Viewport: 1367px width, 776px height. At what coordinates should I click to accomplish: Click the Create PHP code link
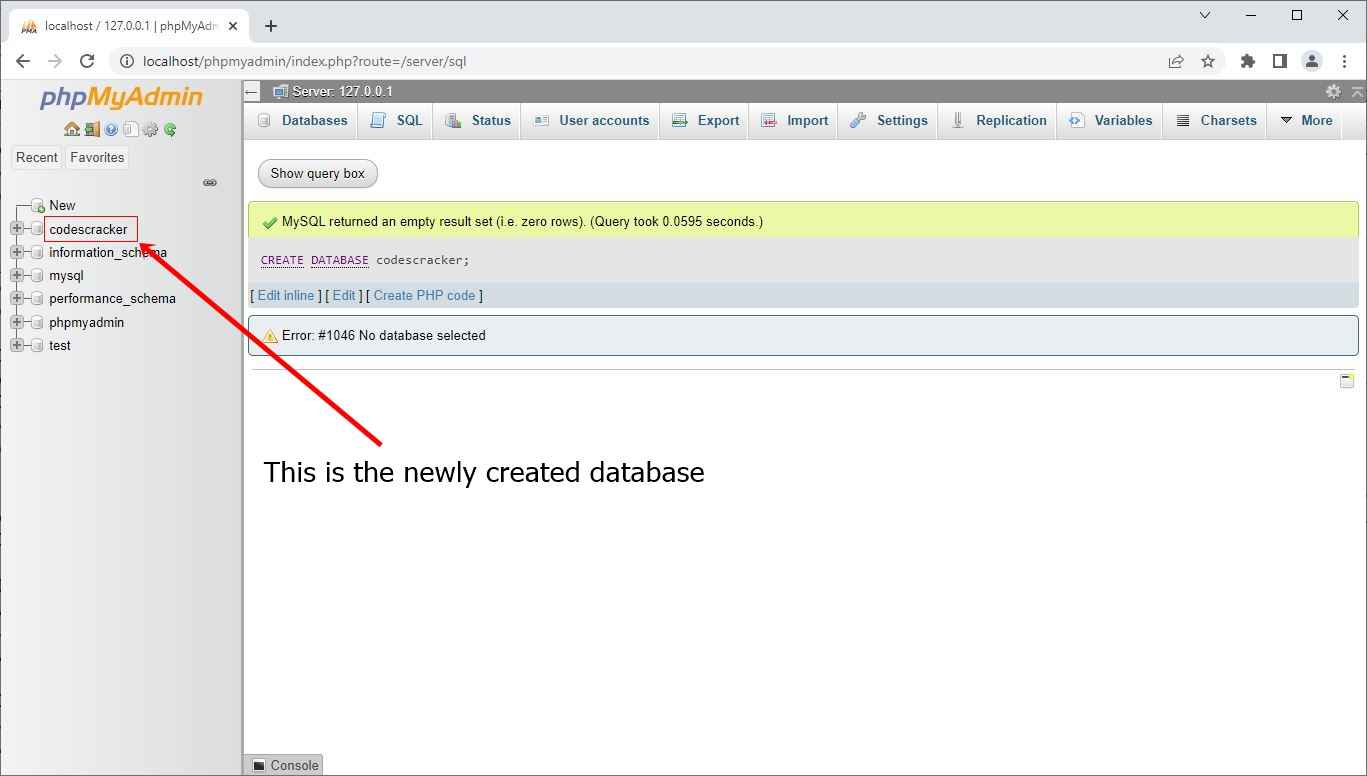click(425, 295)
